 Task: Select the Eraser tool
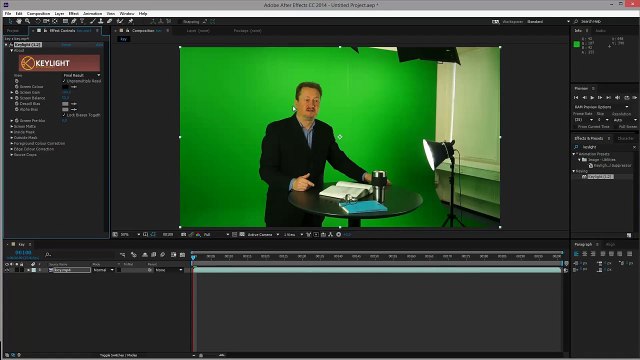pos(109,21)
